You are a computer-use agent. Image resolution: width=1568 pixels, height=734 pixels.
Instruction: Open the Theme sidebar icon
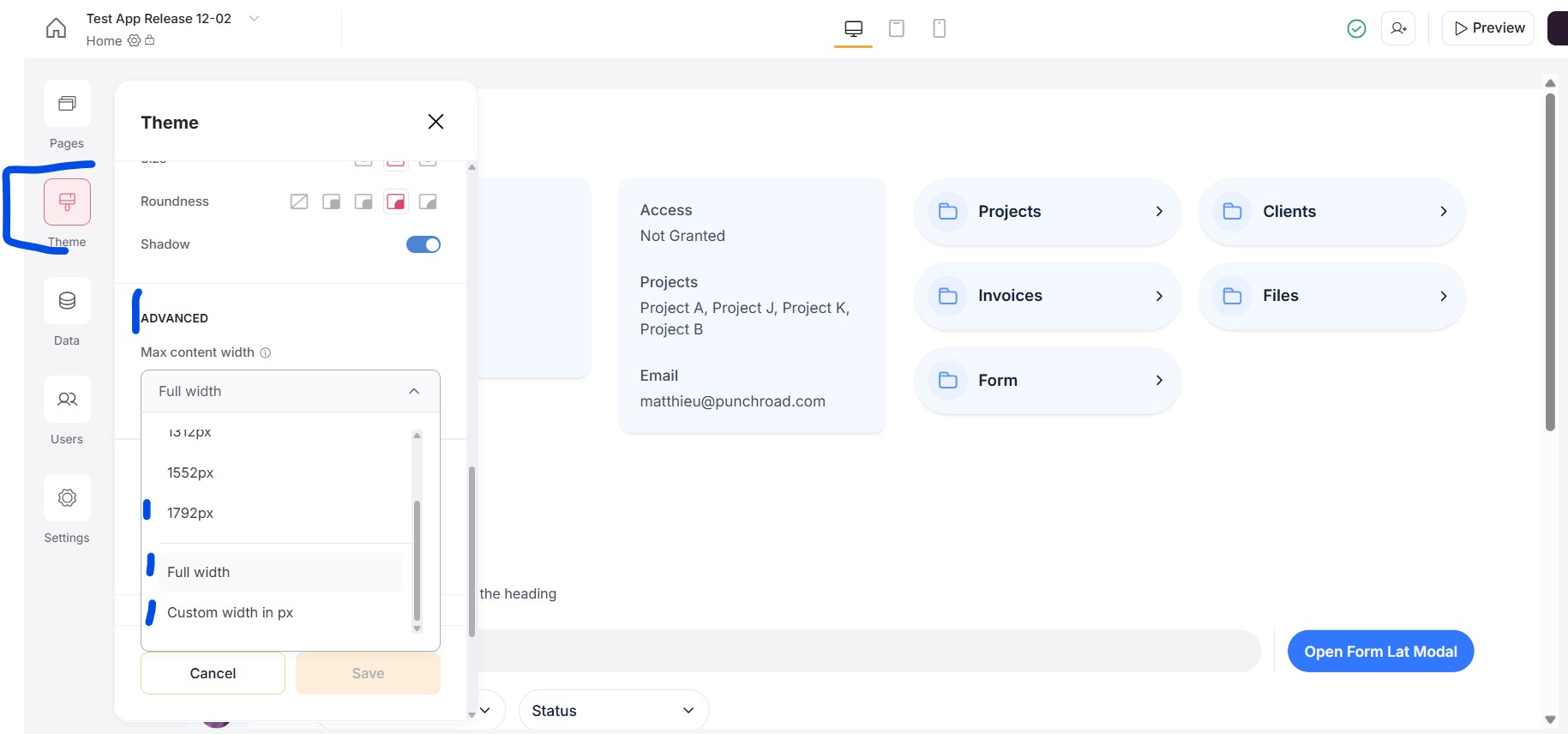click(67, 202)
